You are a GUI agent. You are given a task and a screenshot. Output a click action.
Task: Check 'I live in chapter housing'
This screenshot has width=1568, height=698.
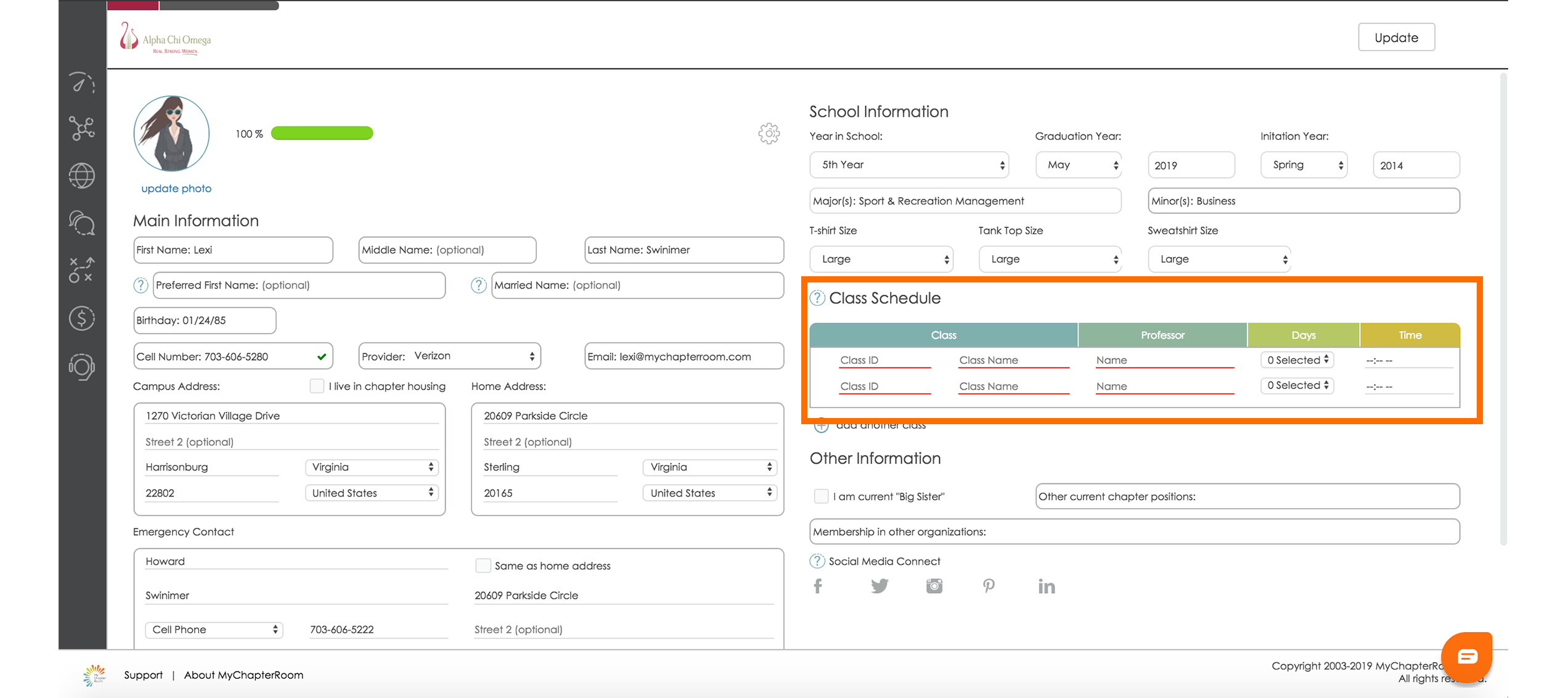[317, 386]
